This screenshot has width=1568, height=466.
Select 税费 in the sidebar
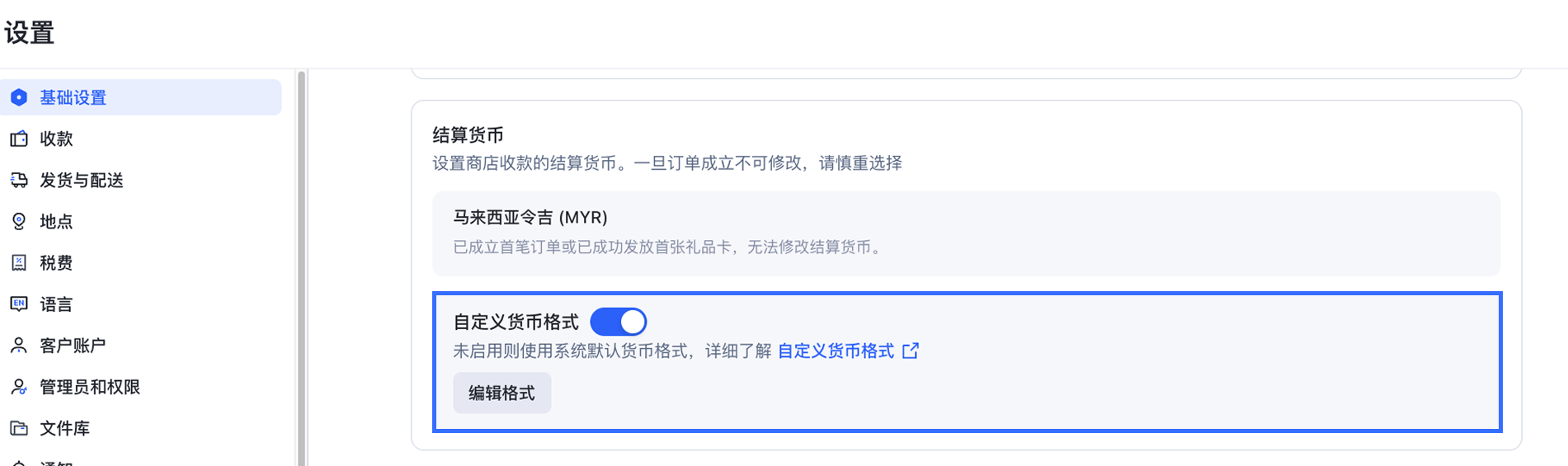57,263
